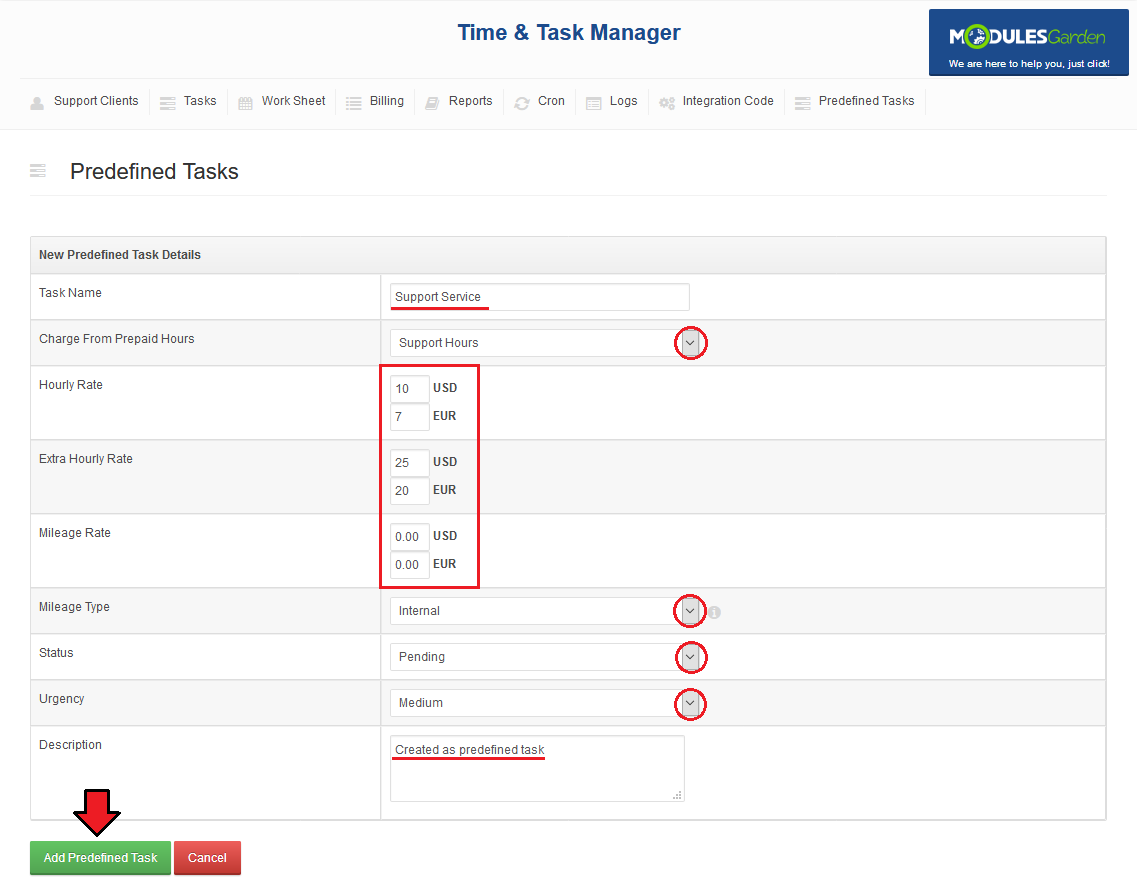Click the ModulesGarden logo banner
1137x890 pixels.
(x=1028, y=42)
